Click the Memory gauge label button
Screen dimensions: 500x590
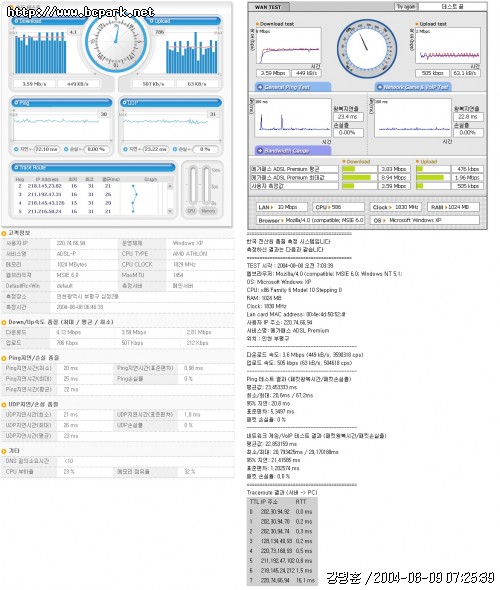coord(208,211)
